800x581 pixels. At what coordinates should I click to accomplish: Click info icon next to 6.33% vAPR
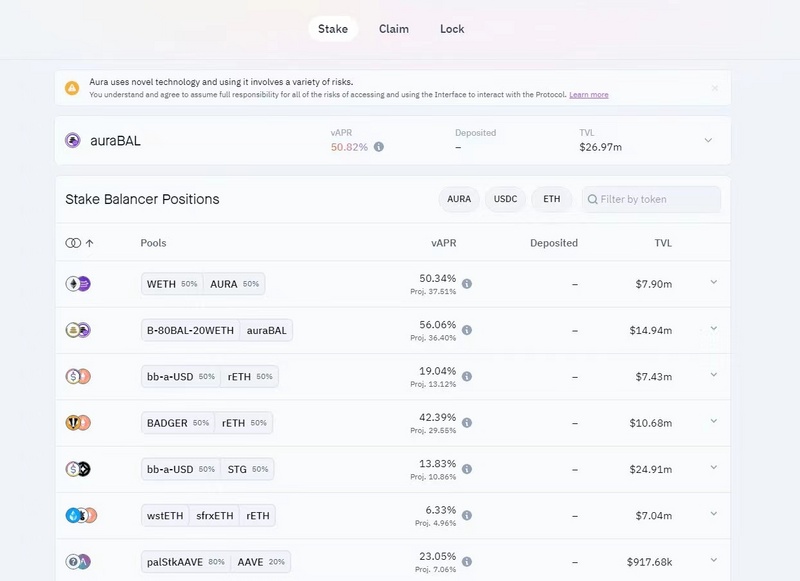[x=467, y=515]
